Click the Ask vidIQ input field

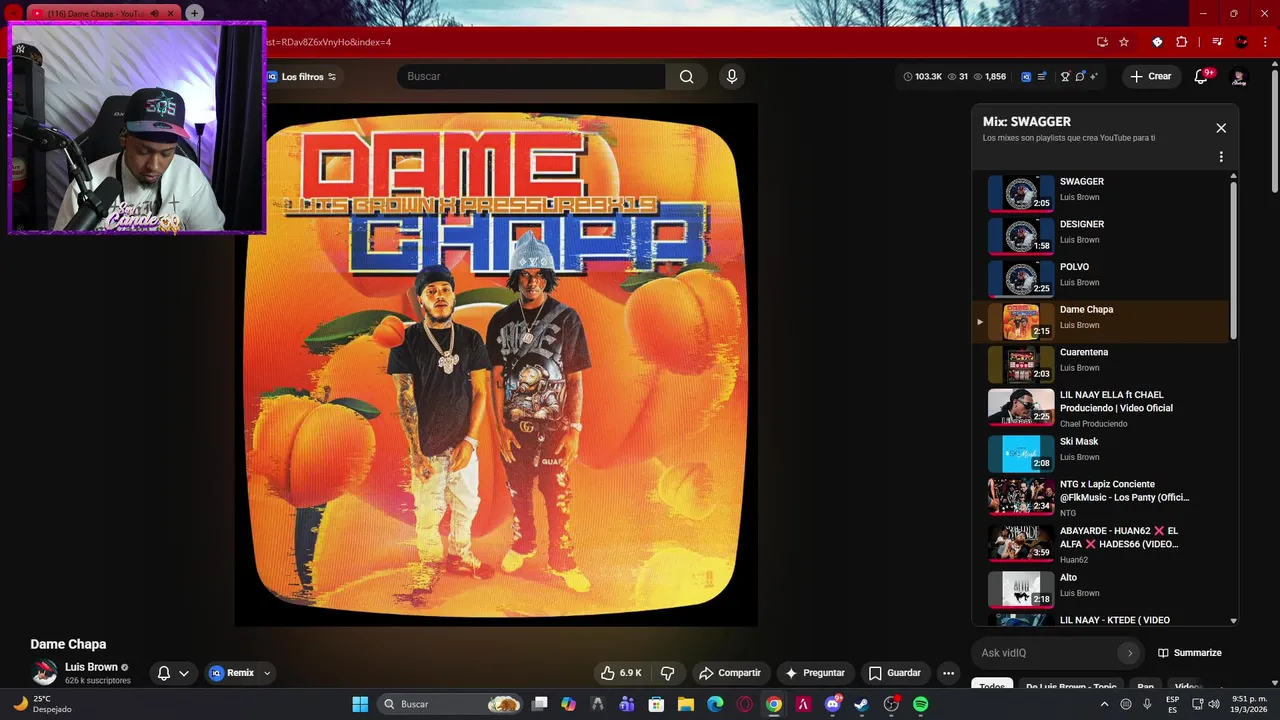(1045, 653)
